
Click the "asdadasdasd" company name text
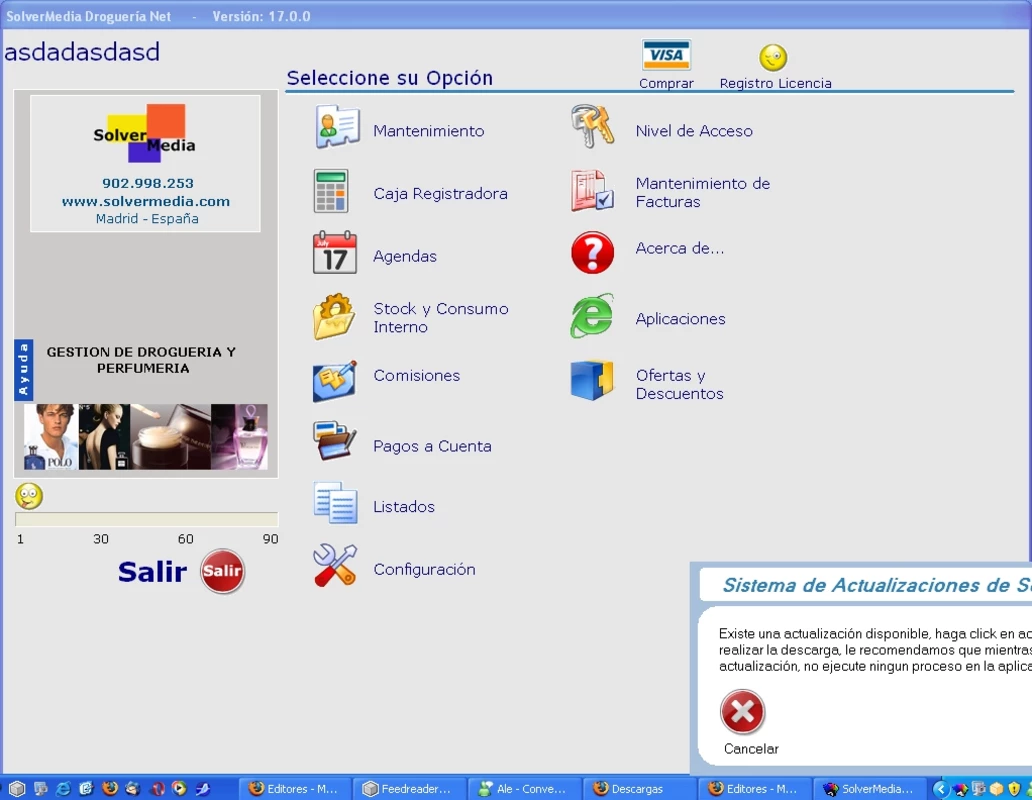pyautogui.click(x=82, y=52)
